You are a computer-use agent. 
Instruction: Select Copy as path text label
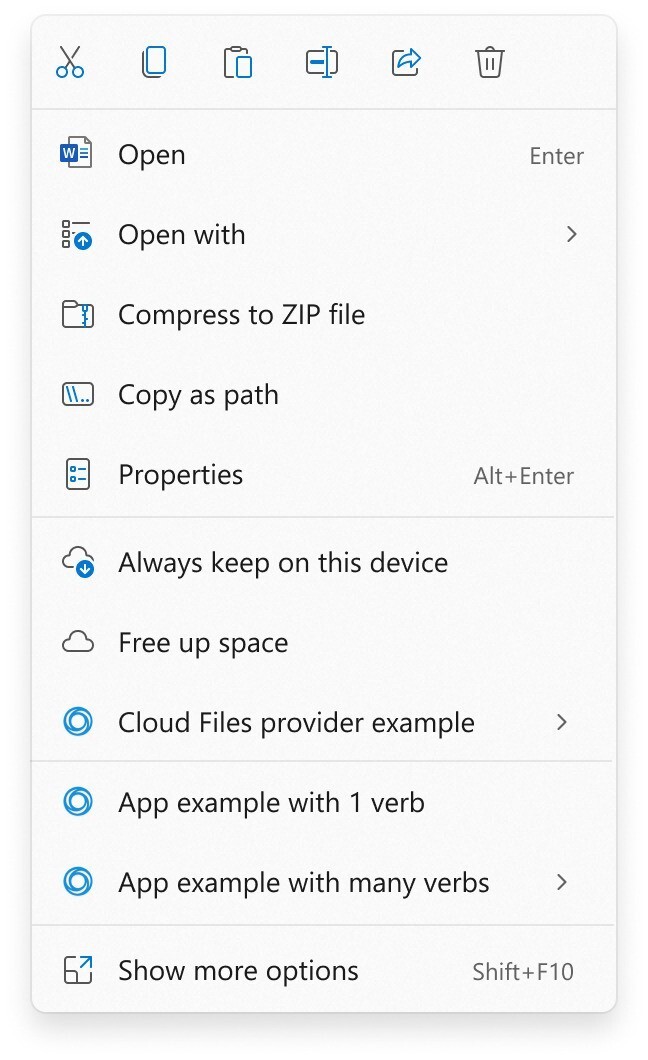point(198,395)
